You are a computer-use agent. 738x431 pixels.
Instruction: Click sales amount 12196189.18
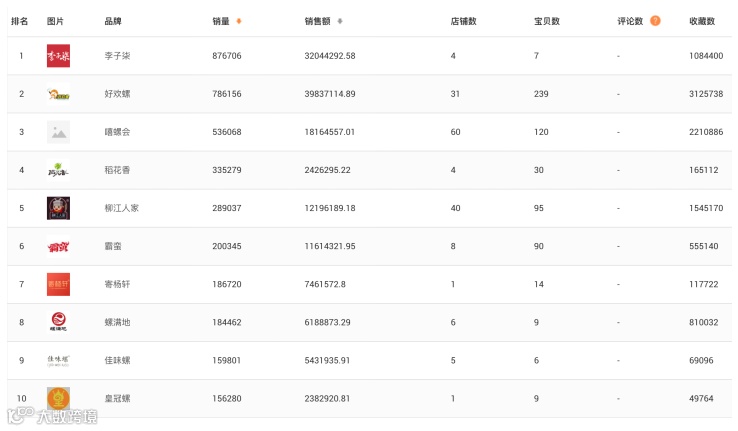click(330, 208)
